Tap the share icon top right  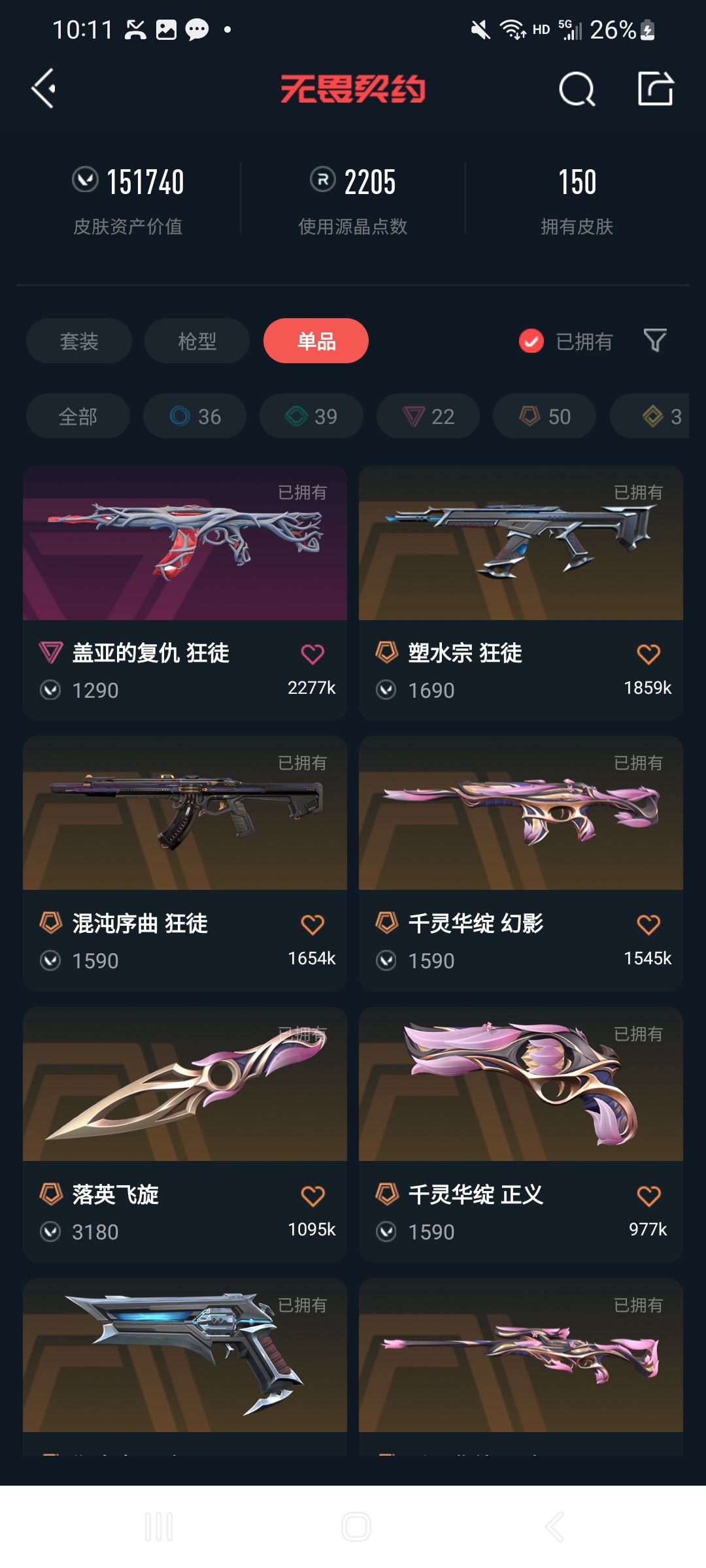655,88
